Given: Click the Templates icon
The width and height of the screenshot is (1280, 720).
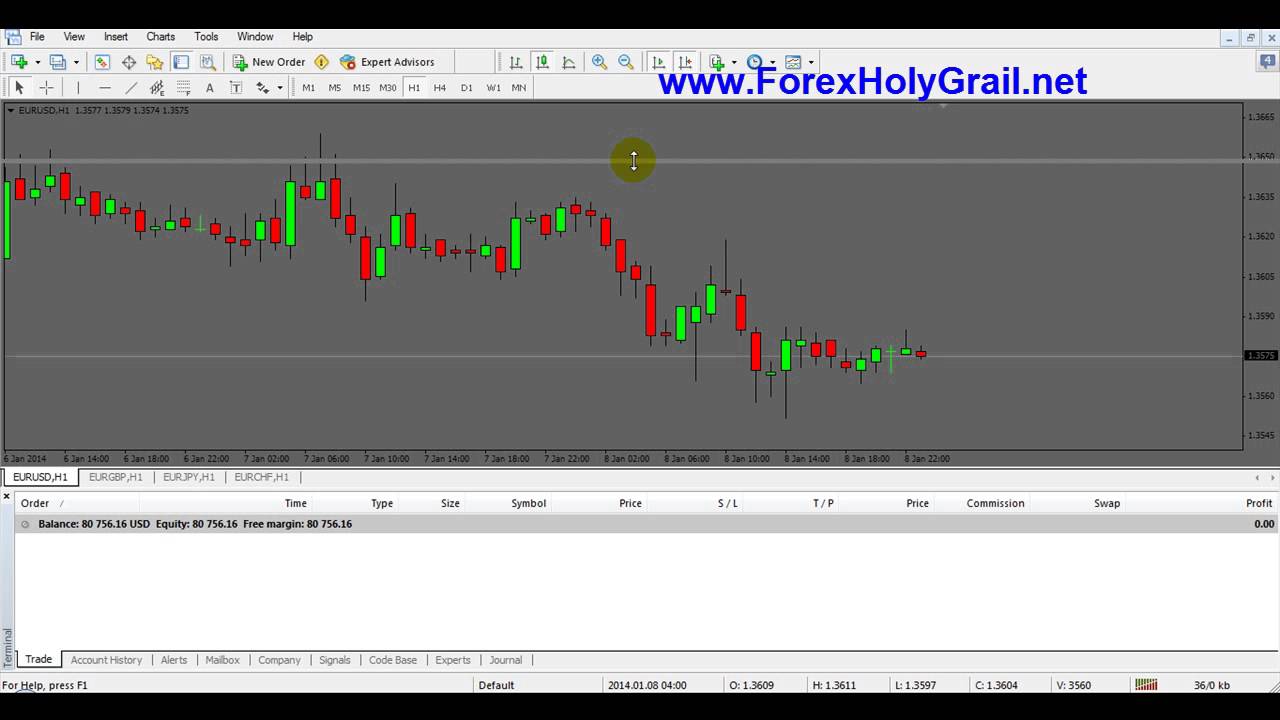Looking at the screenshot, I should click(x=793, y=62).
